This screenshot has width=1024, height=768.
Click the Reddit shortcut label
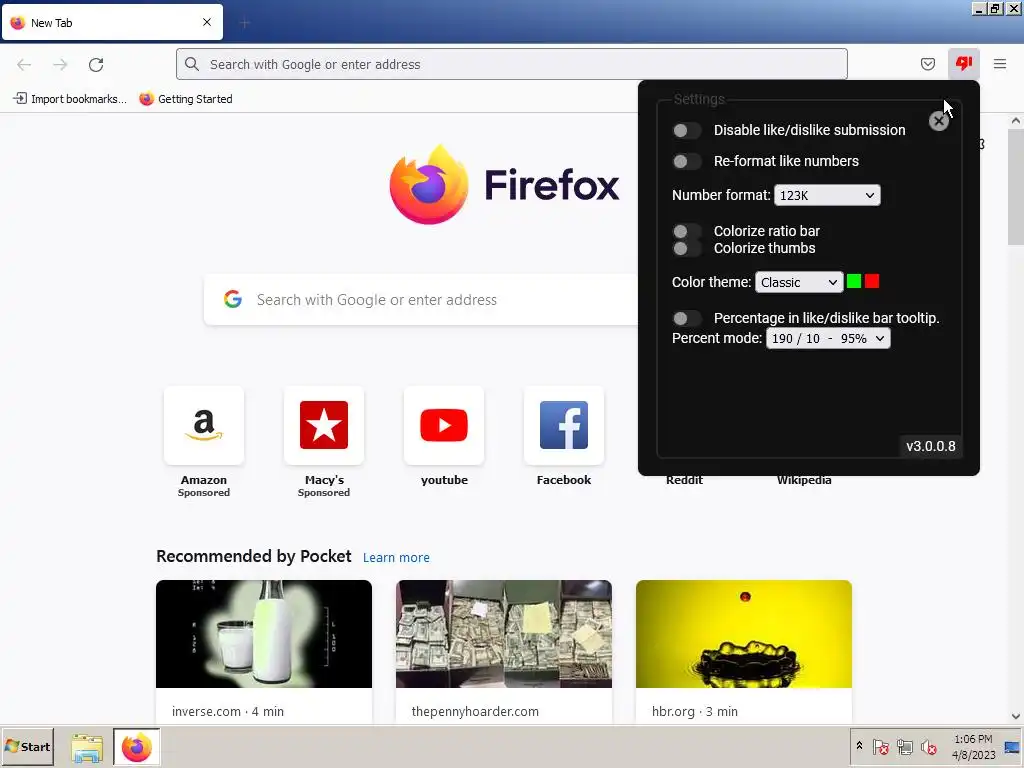click(684, 481)
